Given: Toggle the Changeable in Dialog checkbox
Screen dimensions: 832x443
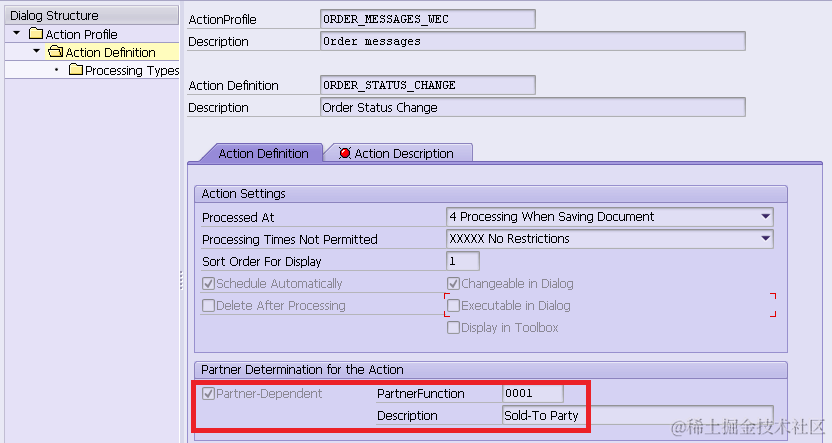Looking at the screenshot, I should point(453,283).
